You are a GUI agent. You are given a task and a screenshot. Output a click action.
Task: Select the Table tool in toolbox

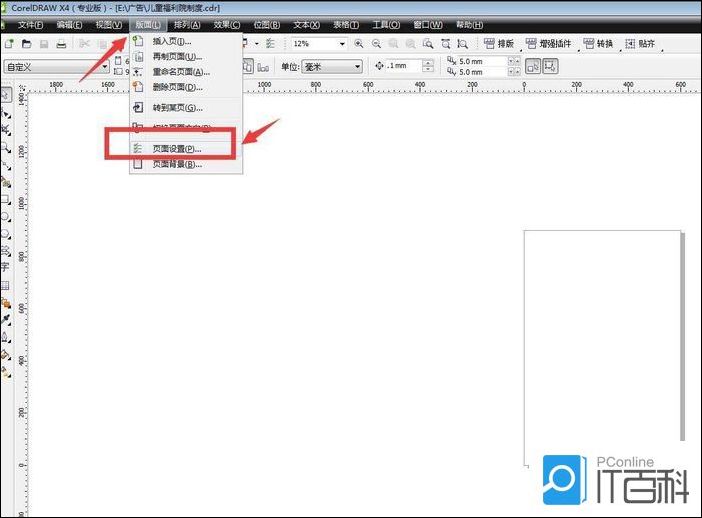click(x=5, y=285)
